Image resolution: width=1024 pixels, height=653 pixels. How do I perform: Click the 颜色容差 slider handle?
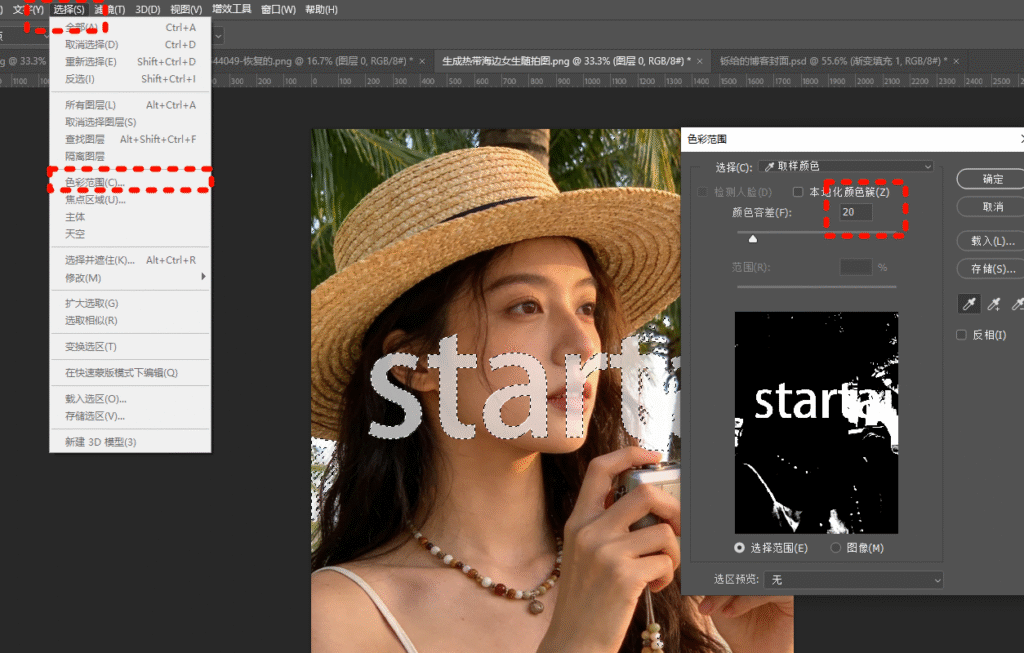(x=753, y=238)
